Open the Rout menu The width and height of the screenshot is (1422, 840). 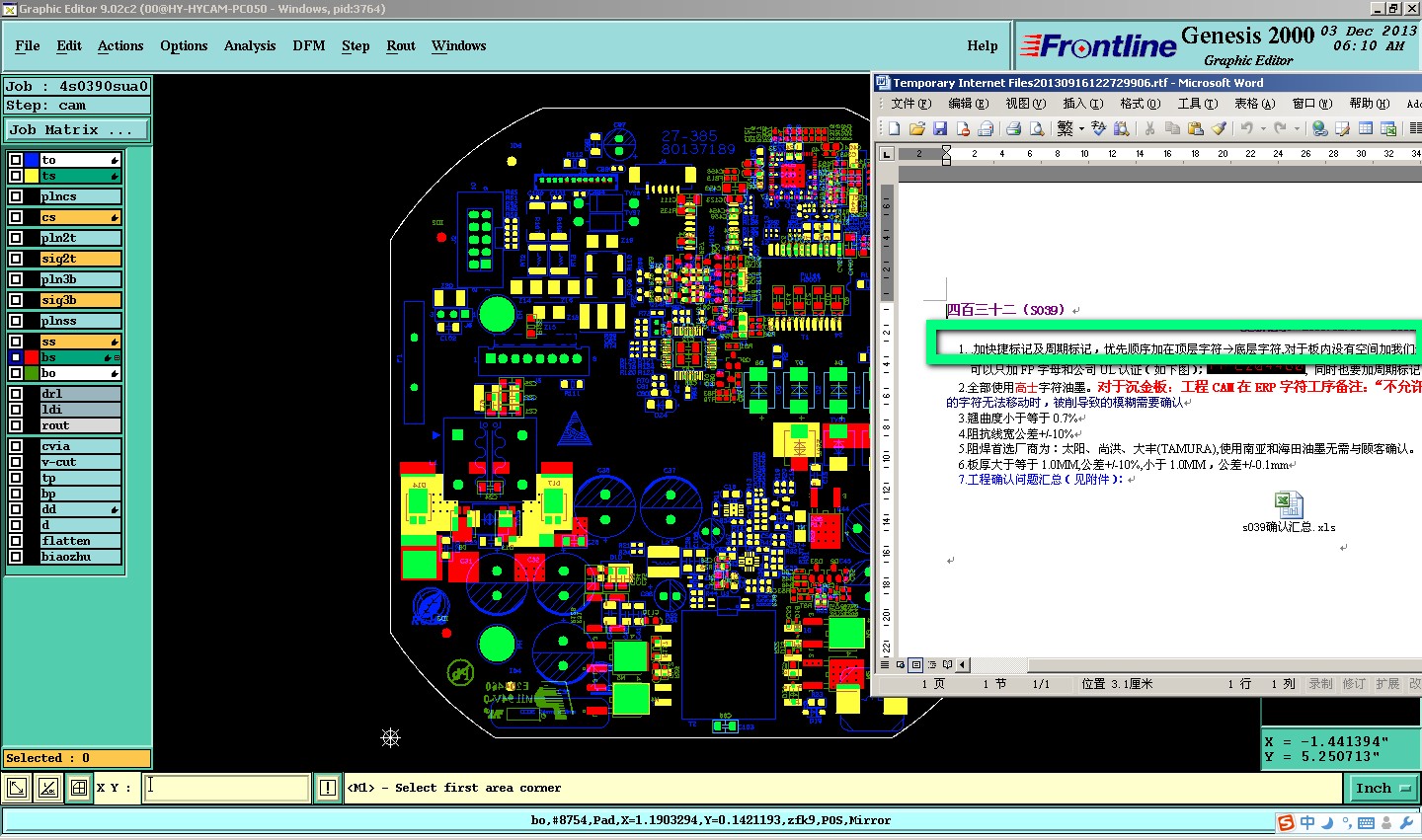tap(401, 45)
